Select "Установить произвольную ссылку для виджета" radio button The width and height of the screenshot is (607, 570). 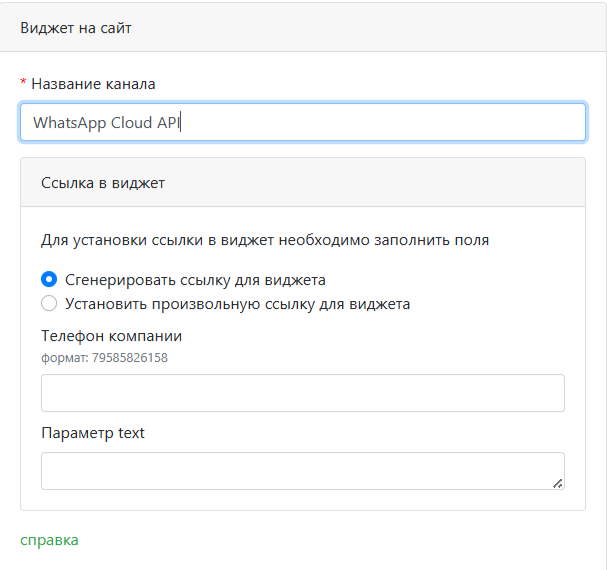click(49, 304)
